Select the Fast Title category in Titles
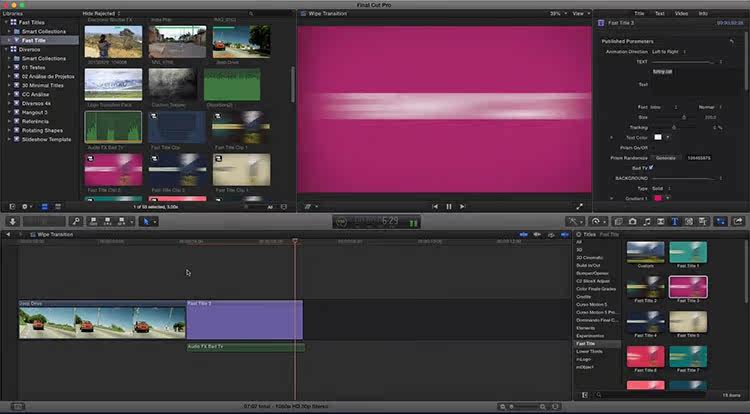Viewport: 750px width, 414px height. 585,344
